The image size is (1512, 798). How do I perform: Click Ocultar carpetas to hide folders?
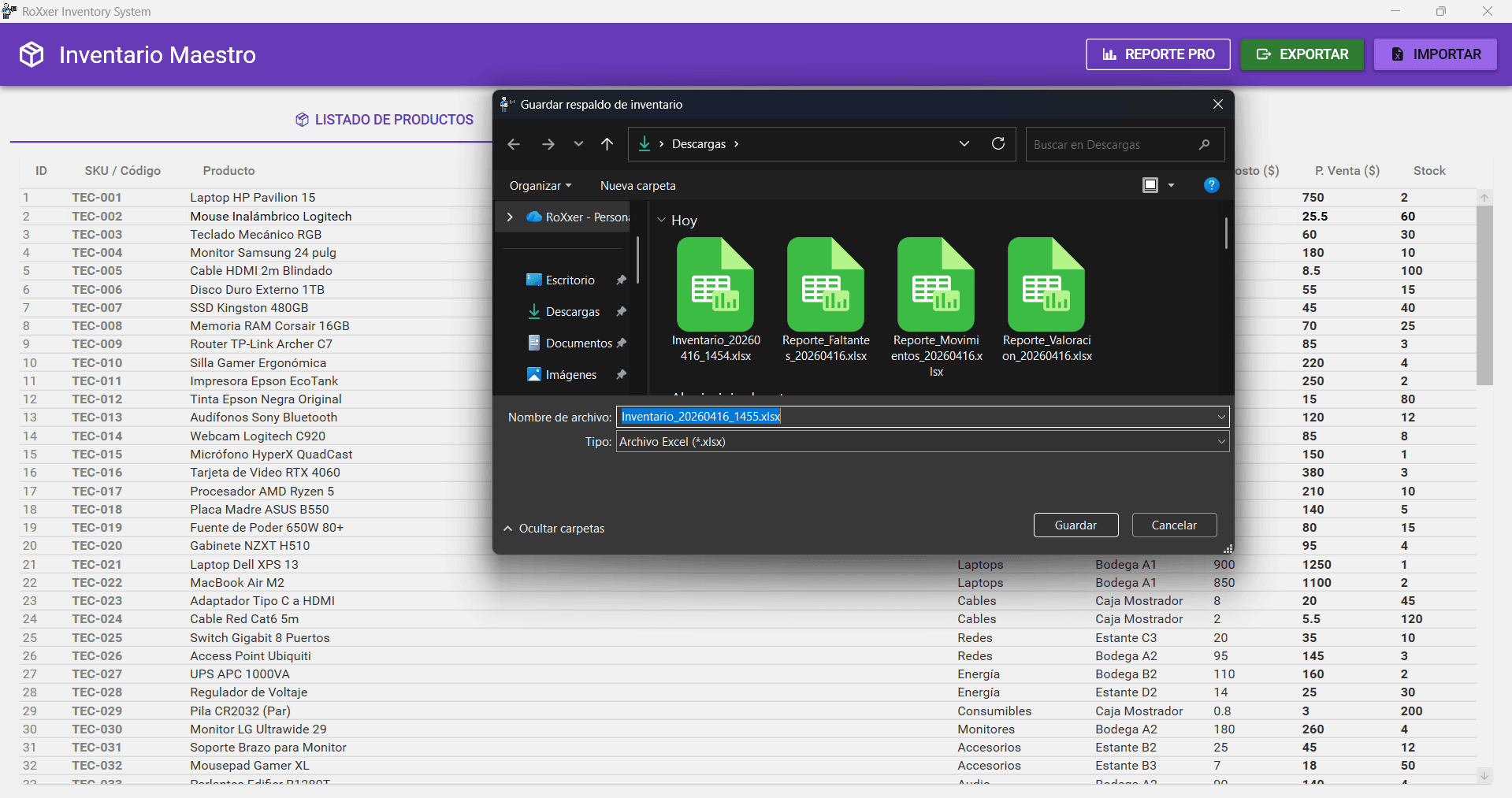tap(554, 529)
